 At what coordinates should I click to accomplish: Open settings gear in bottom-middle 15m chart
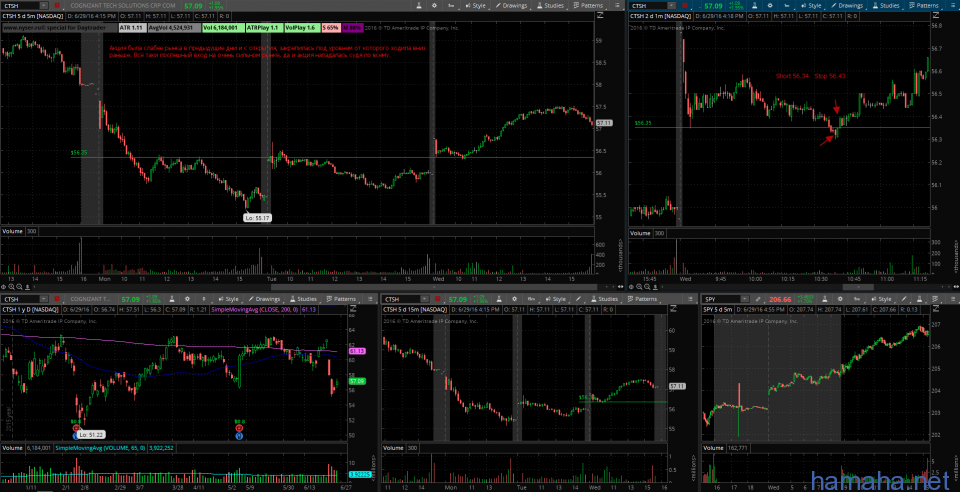515,299
